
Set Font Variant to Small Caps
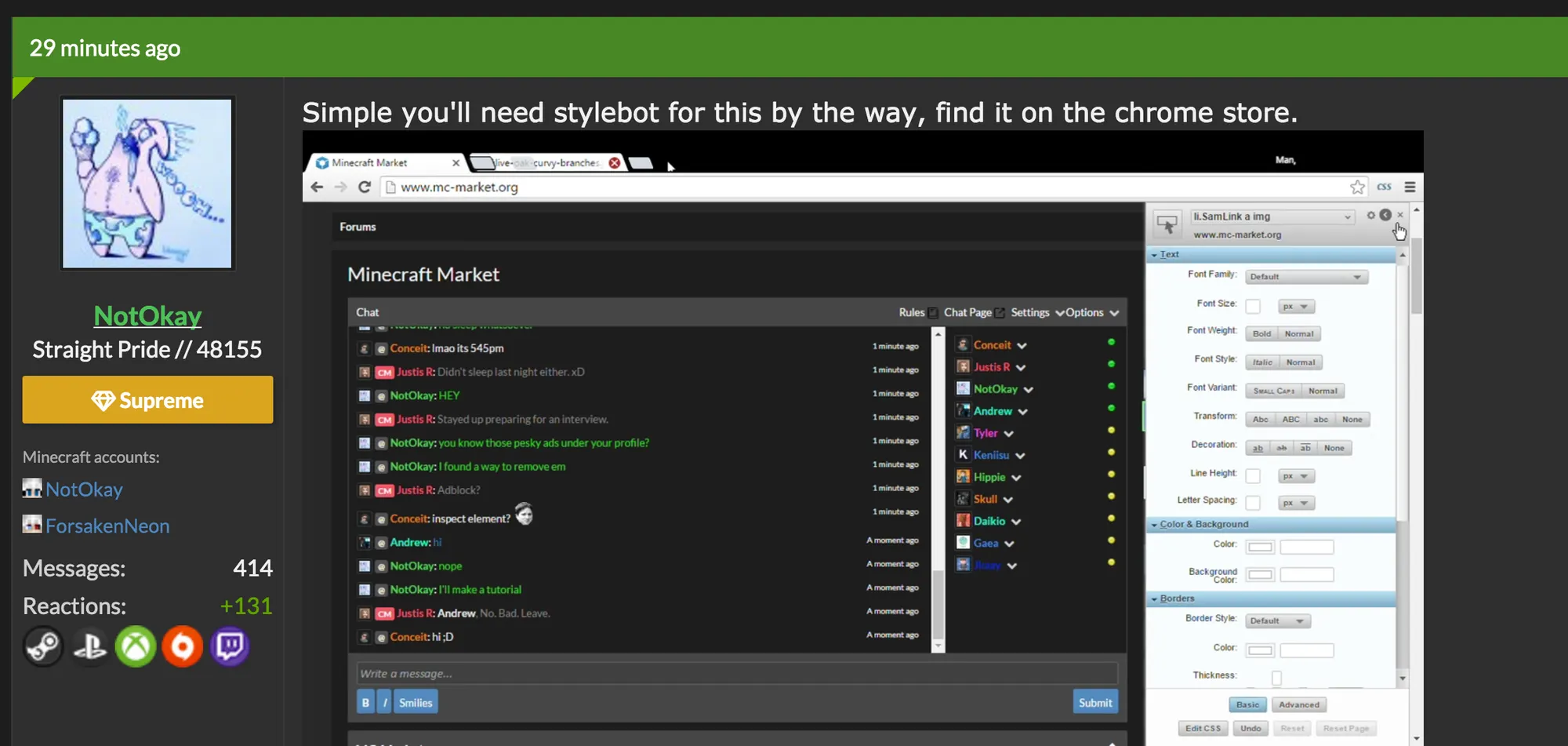[x=1273, y=391]
